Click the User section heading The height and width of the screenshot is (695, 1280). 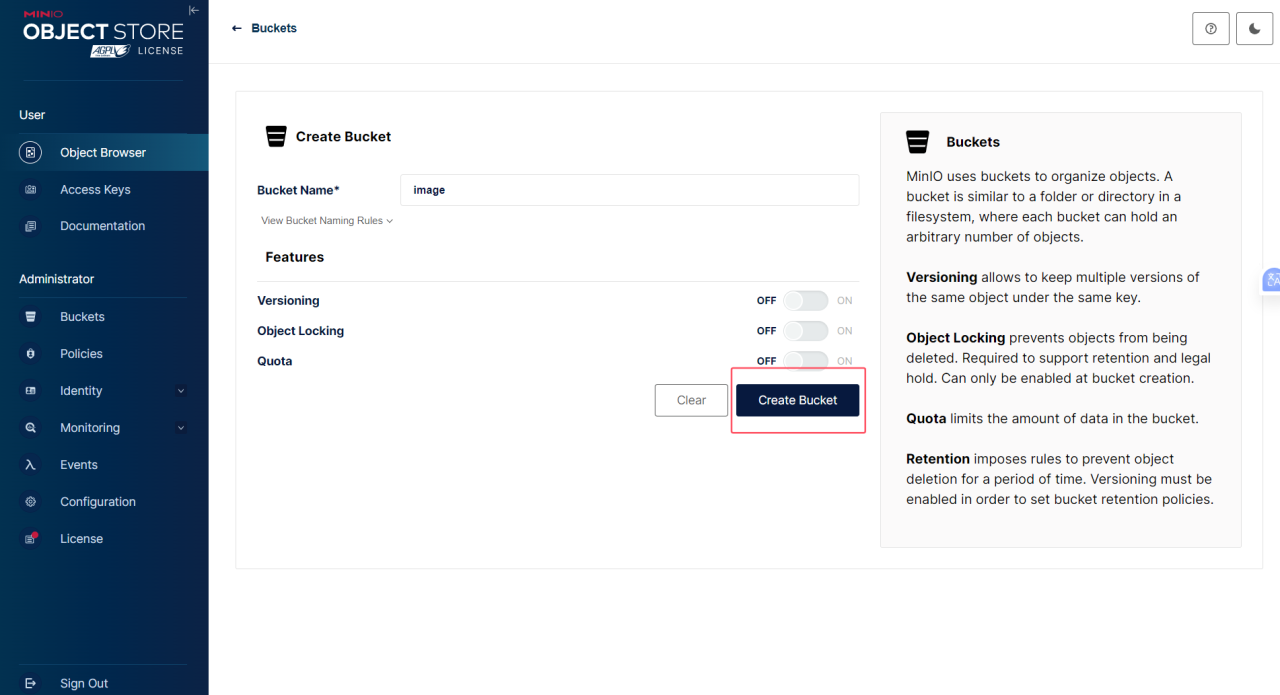point(32,115)
